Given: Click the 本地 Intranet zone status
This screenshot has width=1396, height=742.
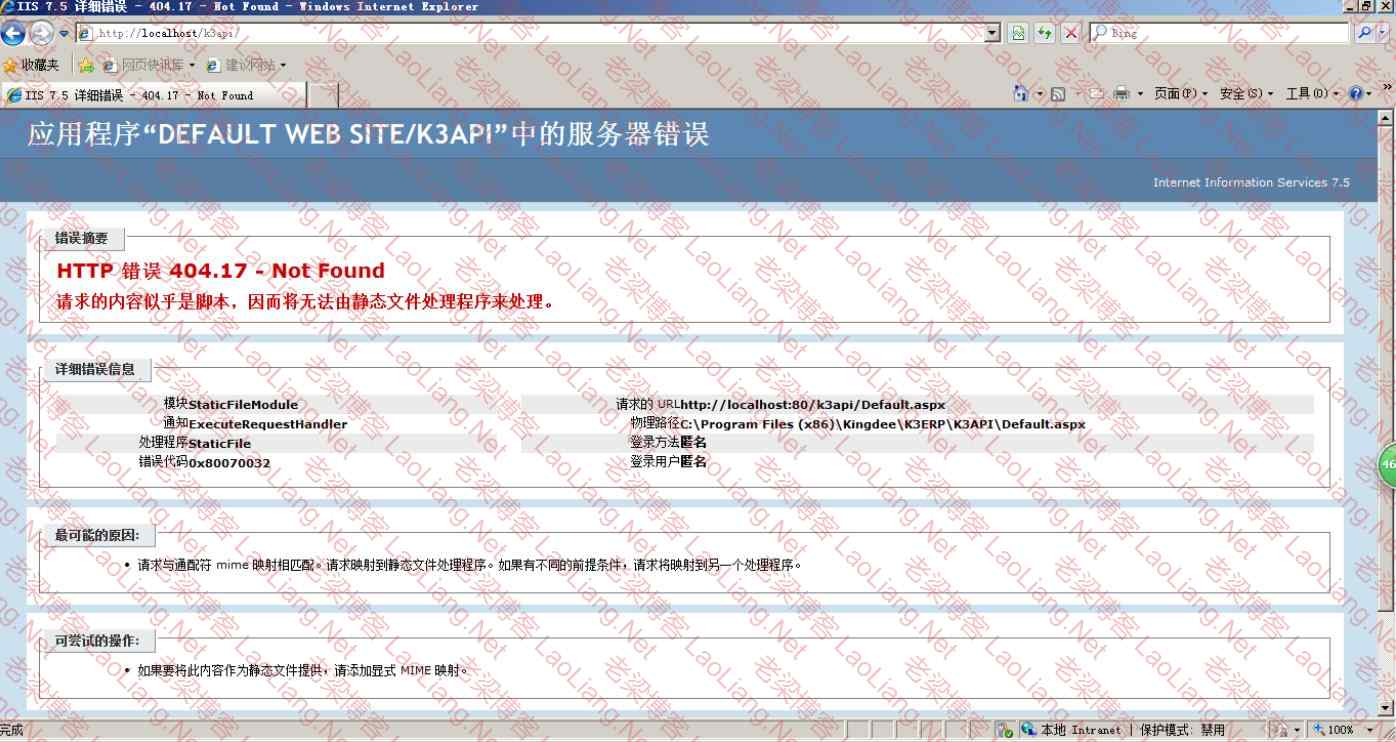Looking at the screenshot, I should click(1072, 730).
